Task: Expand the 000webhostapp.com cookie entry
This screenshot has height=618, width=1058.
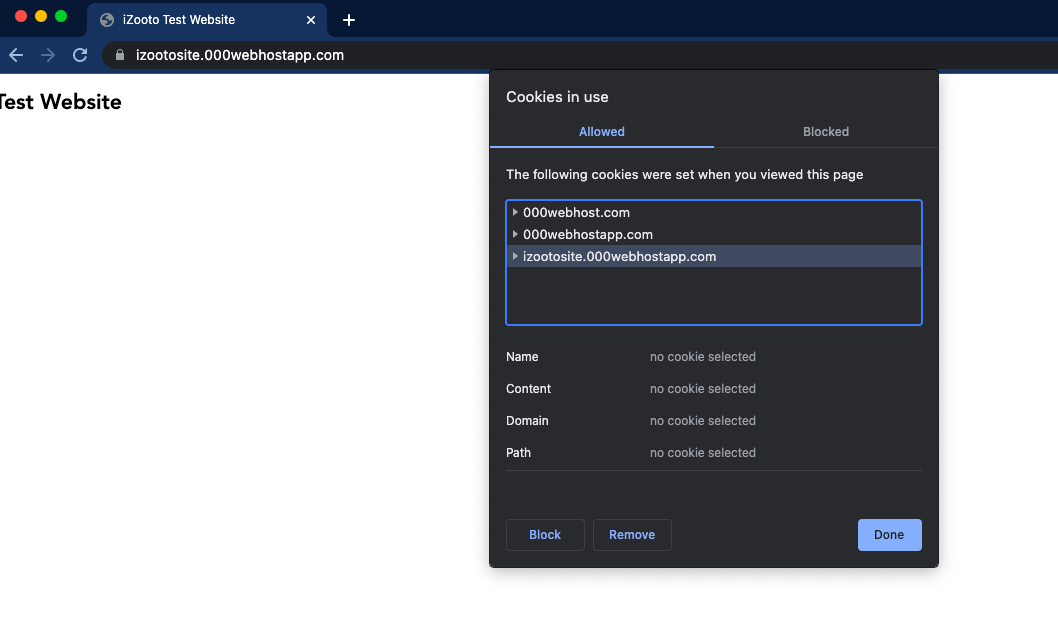Action: click(x=515, y=235)
